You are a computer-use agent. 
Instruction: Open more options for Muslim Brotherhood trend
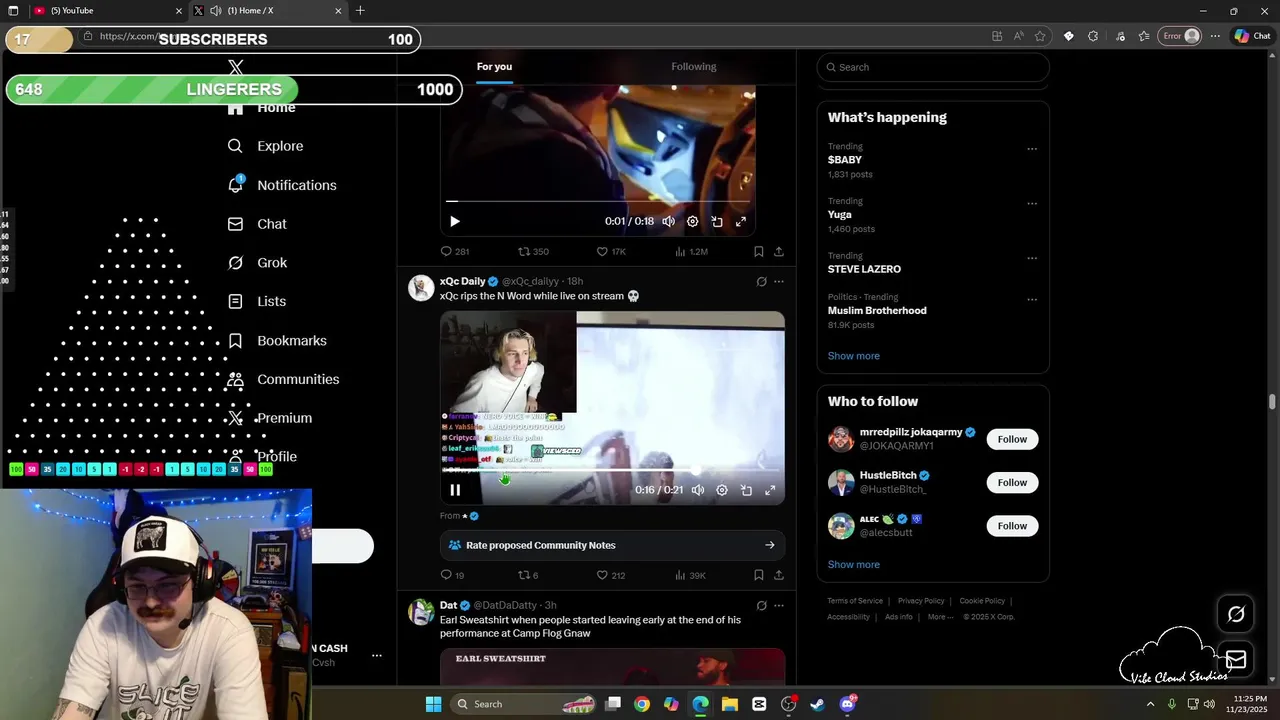coord(1032,299)
